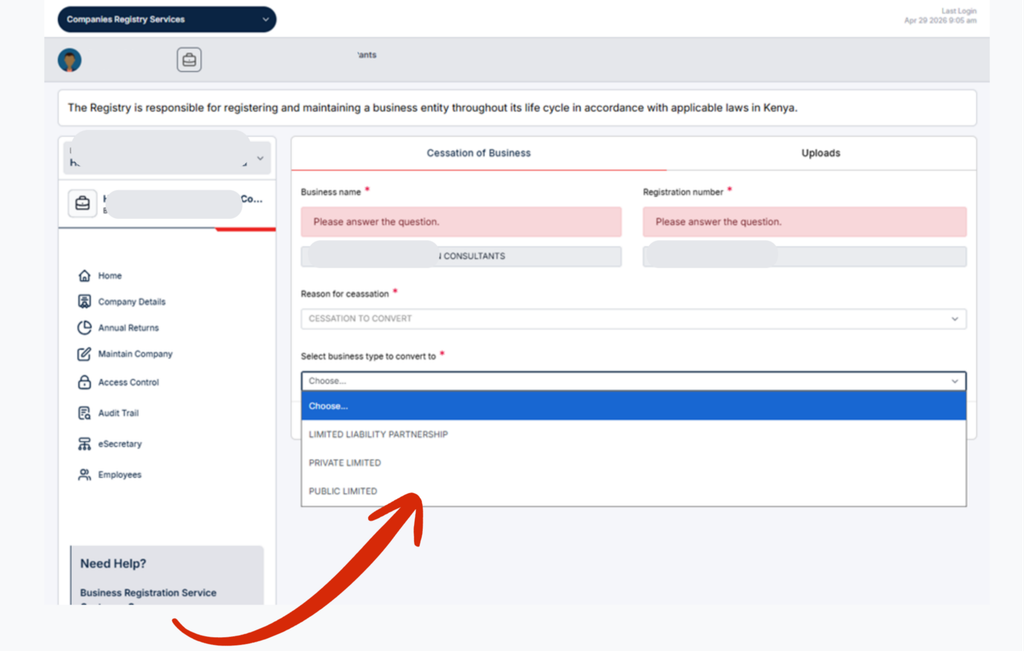Open Home in sidebar
1024x651 pixels.
coord(110,276)
